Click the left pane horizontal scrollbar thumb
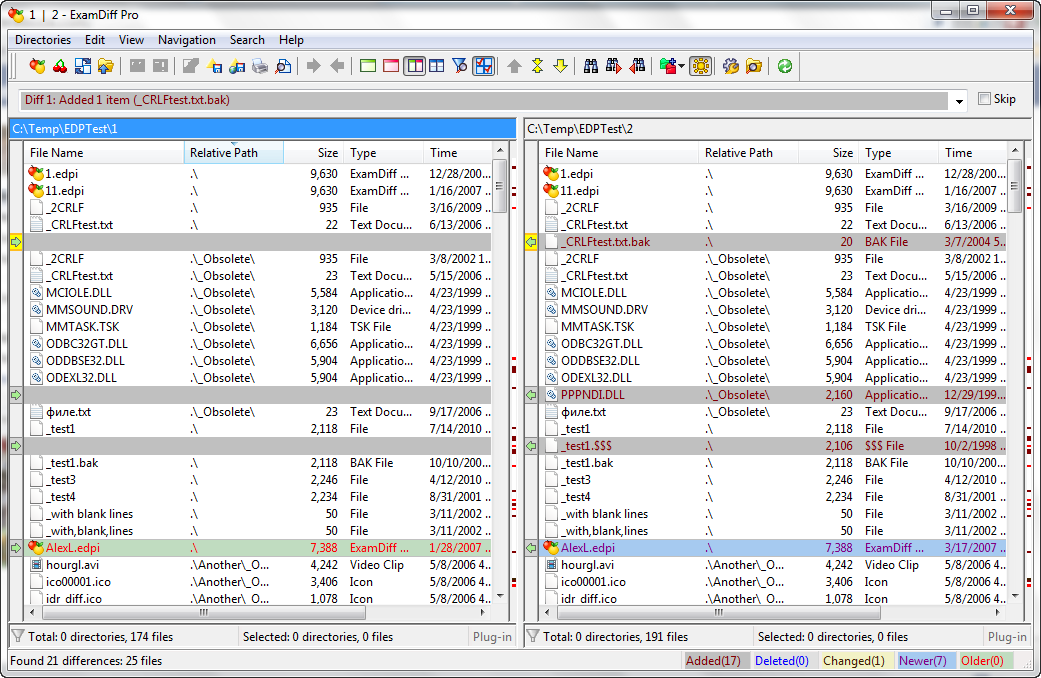1041x678 pixels. point(203,612)
